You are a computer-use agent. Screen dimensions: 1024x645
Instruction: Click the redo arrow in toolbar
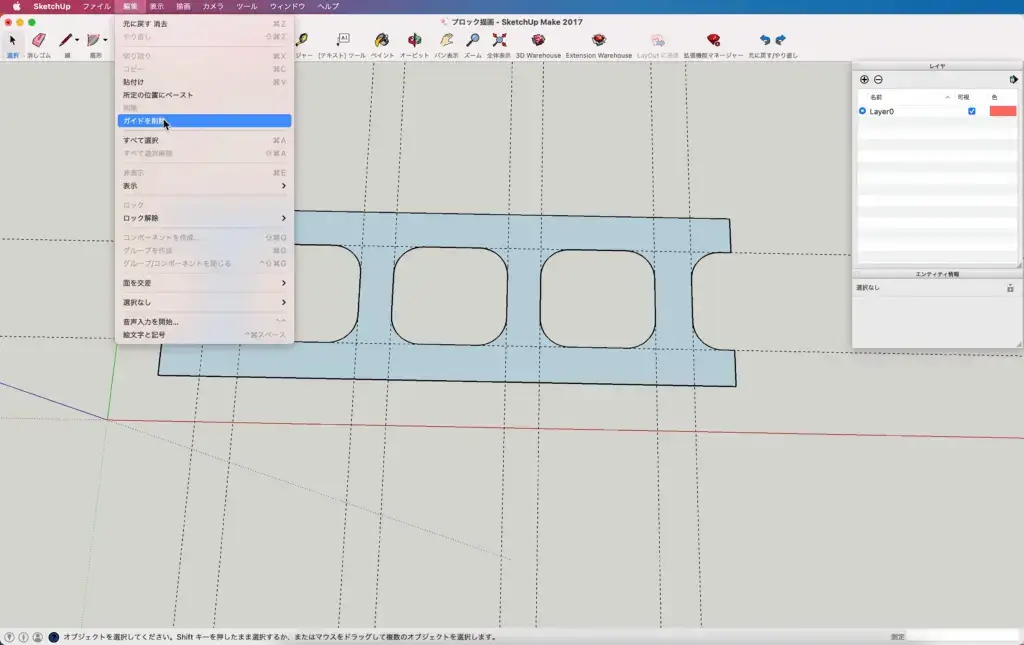[x=780, y=40]
